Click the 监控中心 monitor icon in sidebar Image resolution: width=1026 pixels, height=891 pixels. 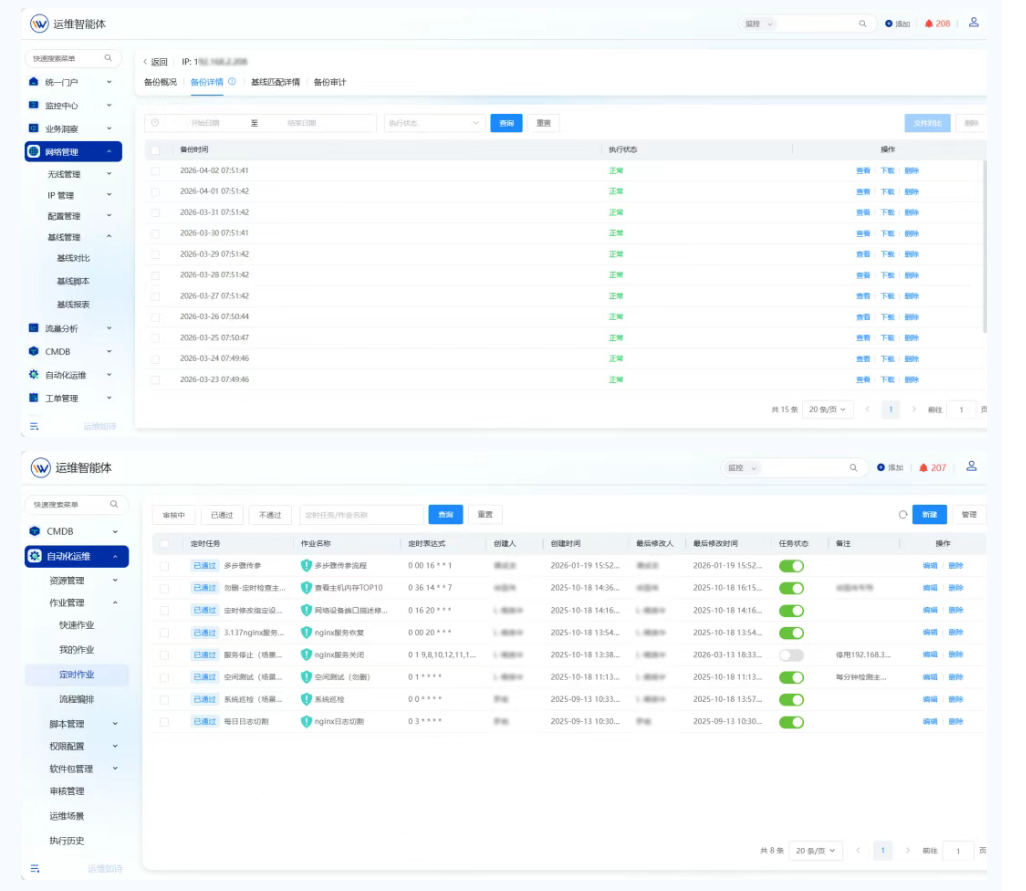coord(34,105)
